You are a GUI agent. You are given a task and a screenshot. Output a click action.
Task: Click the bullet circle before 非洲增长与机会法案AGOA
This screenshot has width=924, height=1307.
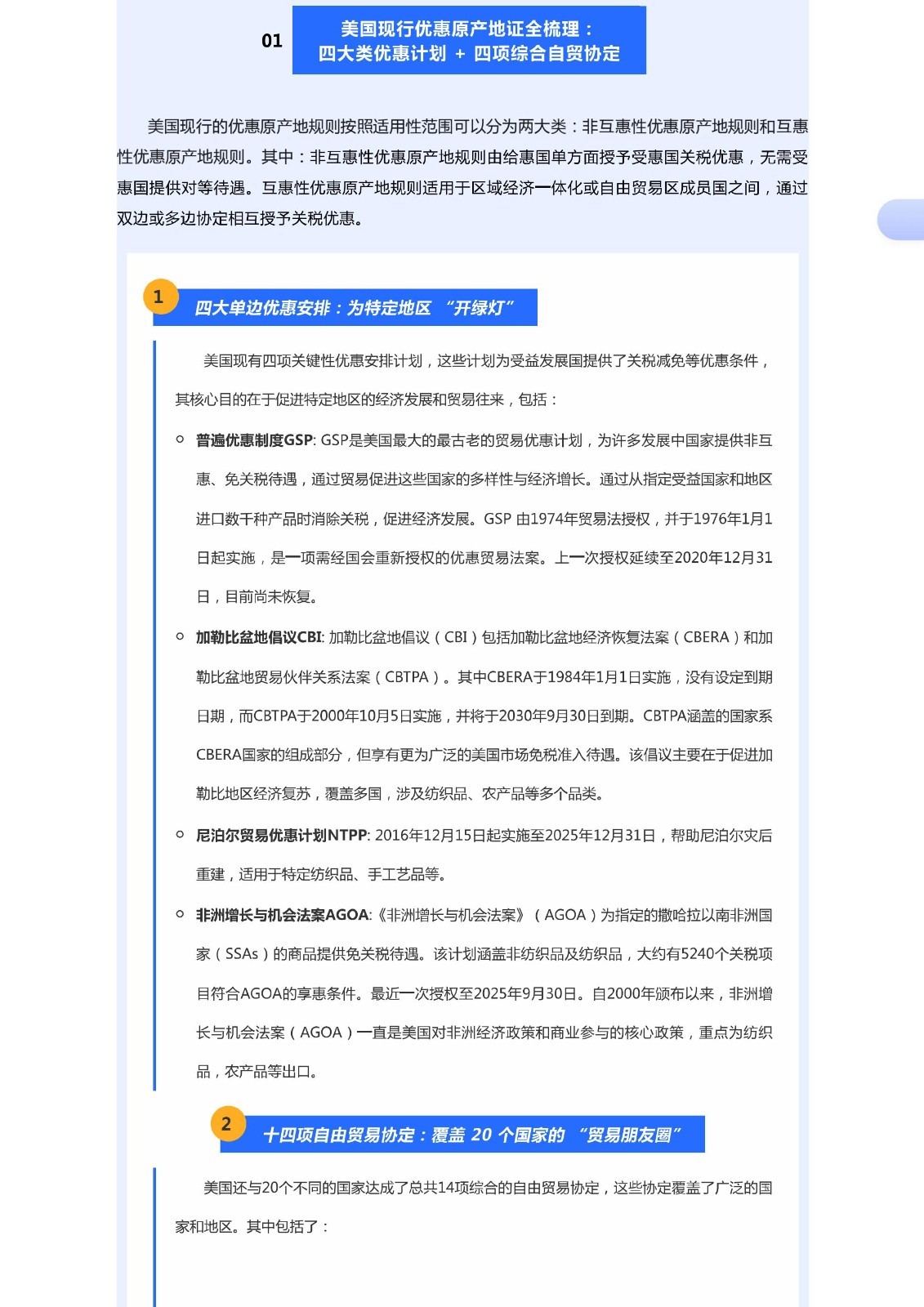pos(180,914)
